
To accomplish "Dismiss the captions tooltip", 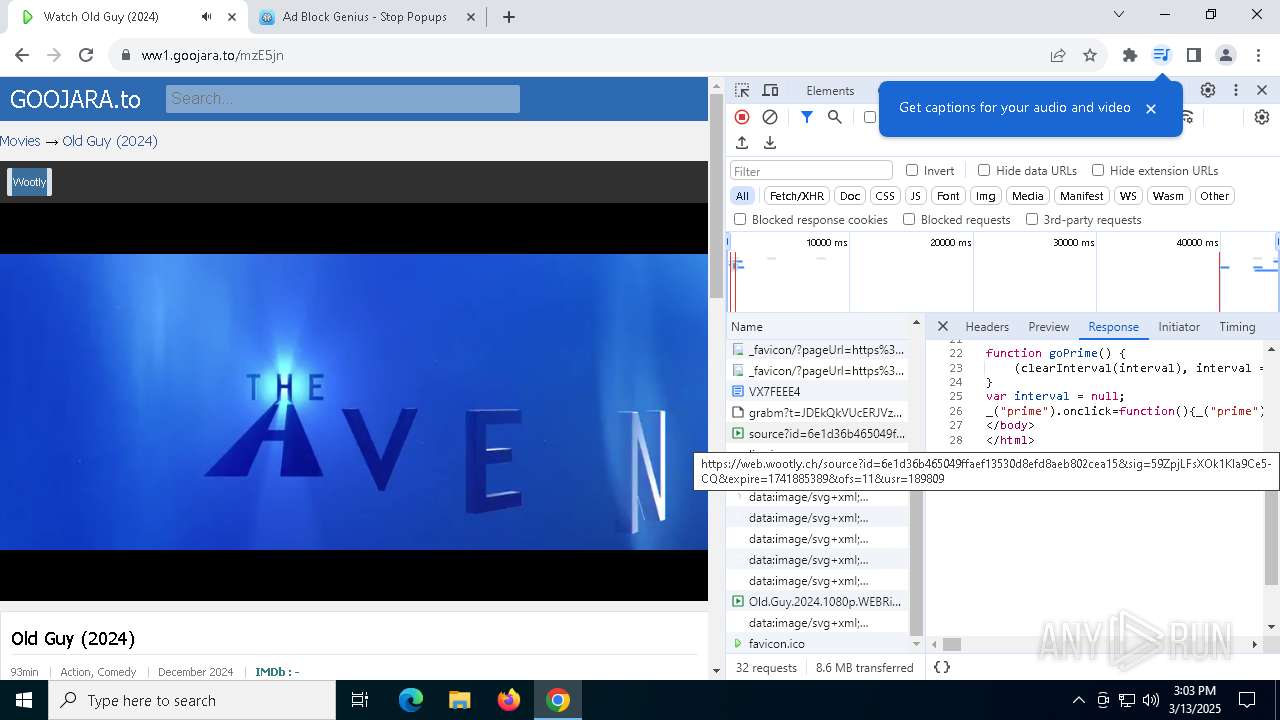I will 1151,108.
